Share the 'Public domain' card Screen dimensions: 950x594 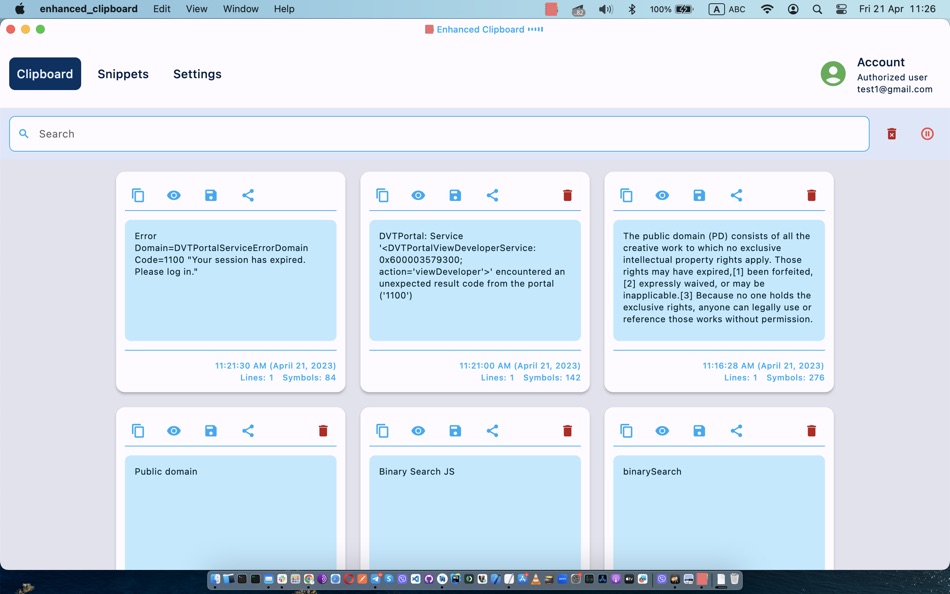click(248, 431)
